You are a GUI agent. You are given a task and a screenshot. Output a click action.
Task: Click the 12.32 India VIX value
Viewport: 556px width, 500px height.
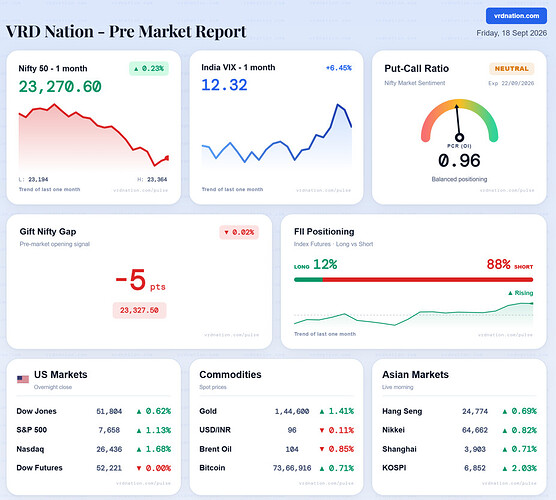(224, 85)
